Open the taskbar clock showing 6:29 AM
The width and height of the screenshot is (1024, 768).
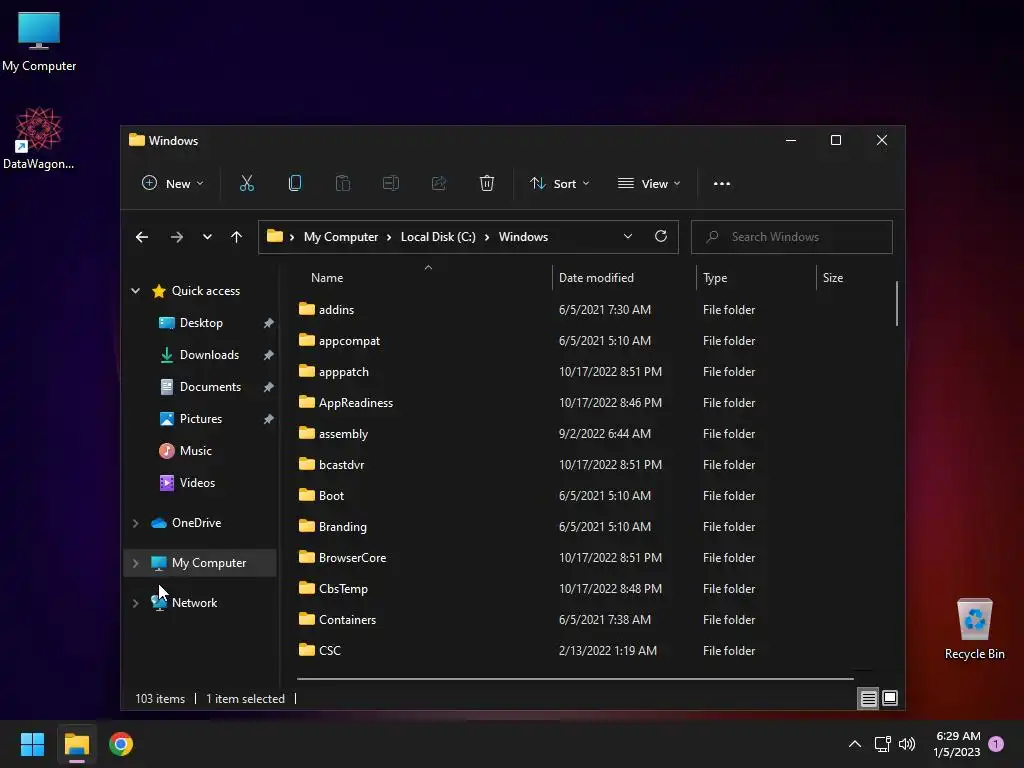click(x=957, y=744)
